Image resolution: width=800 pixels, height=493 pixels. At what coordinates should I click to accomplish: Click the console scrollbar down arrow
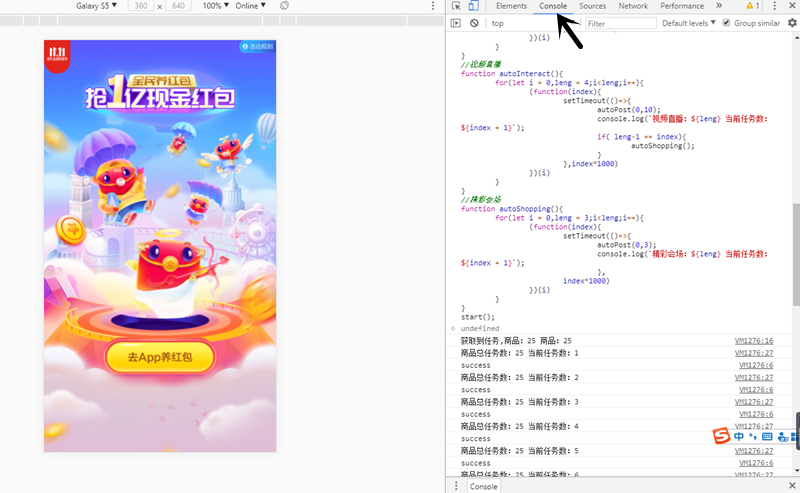[796, 471]
